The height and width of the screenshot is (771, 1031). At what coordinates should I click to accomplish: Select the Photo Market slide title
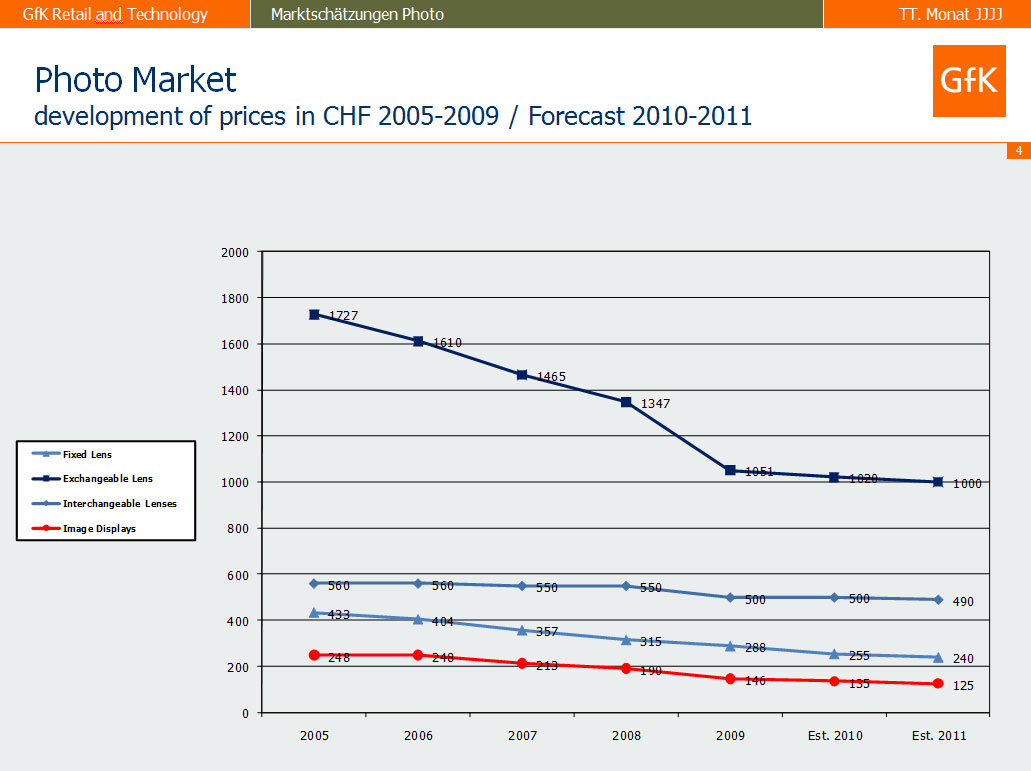[x=135, y=80]
